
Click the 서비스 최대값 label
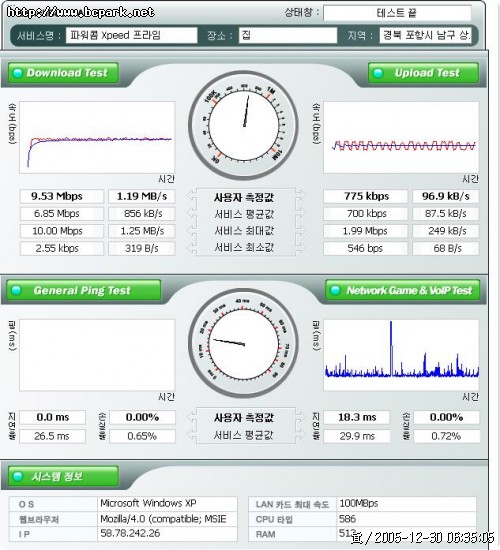click(244, 231)
